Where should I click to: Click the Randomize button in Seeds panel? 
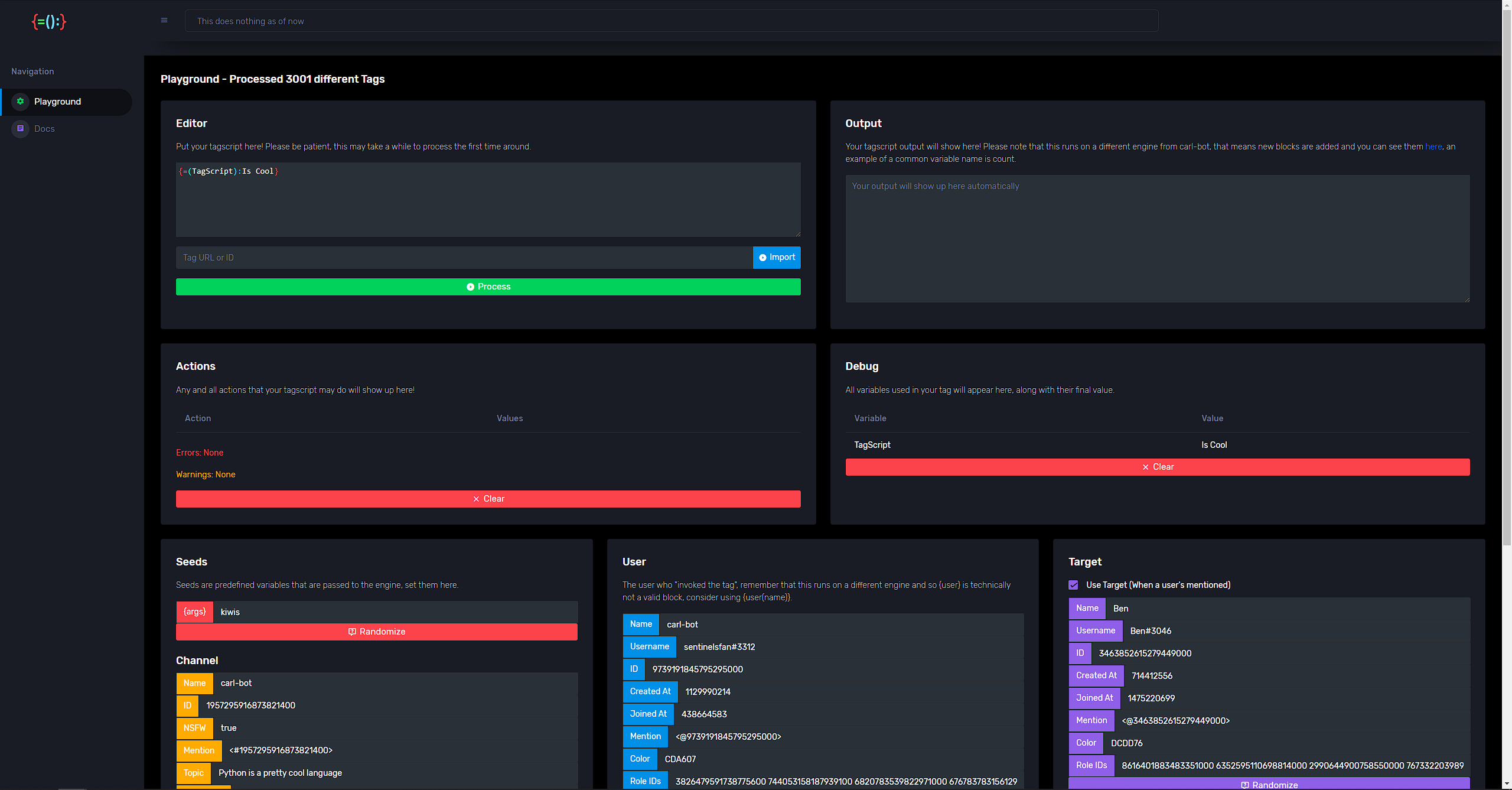[x=377, y=631]
